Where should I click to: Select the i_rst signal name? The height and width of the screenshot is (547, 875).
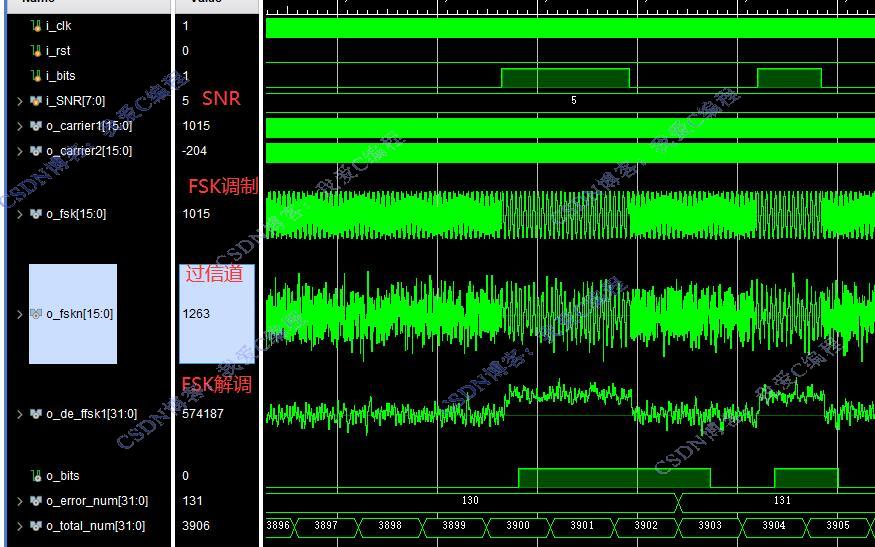(x=59, y=51)
